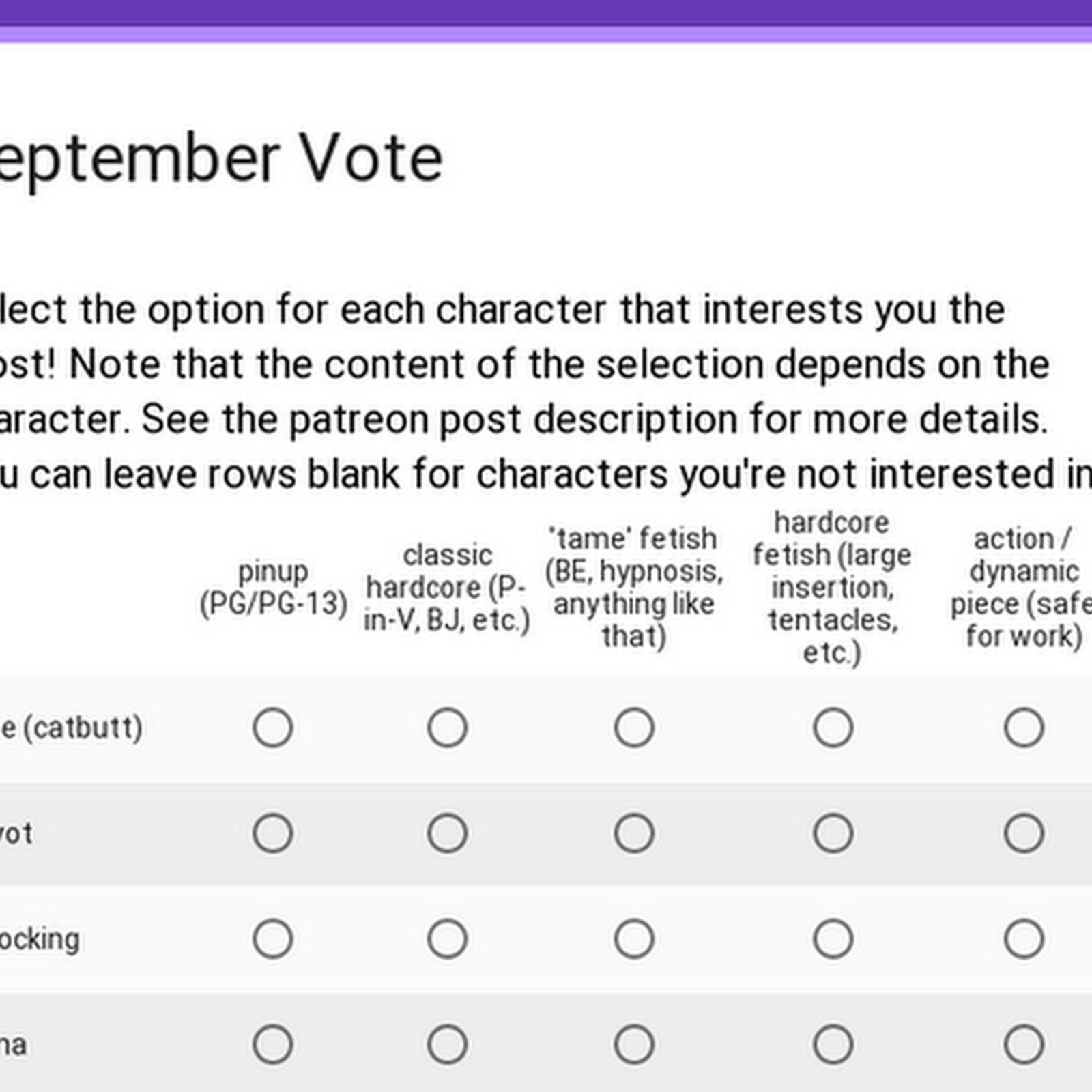Select hardcore fetish in the 'vot' row
Screen dimensions: 1092x1092
[x=833, y=833]
